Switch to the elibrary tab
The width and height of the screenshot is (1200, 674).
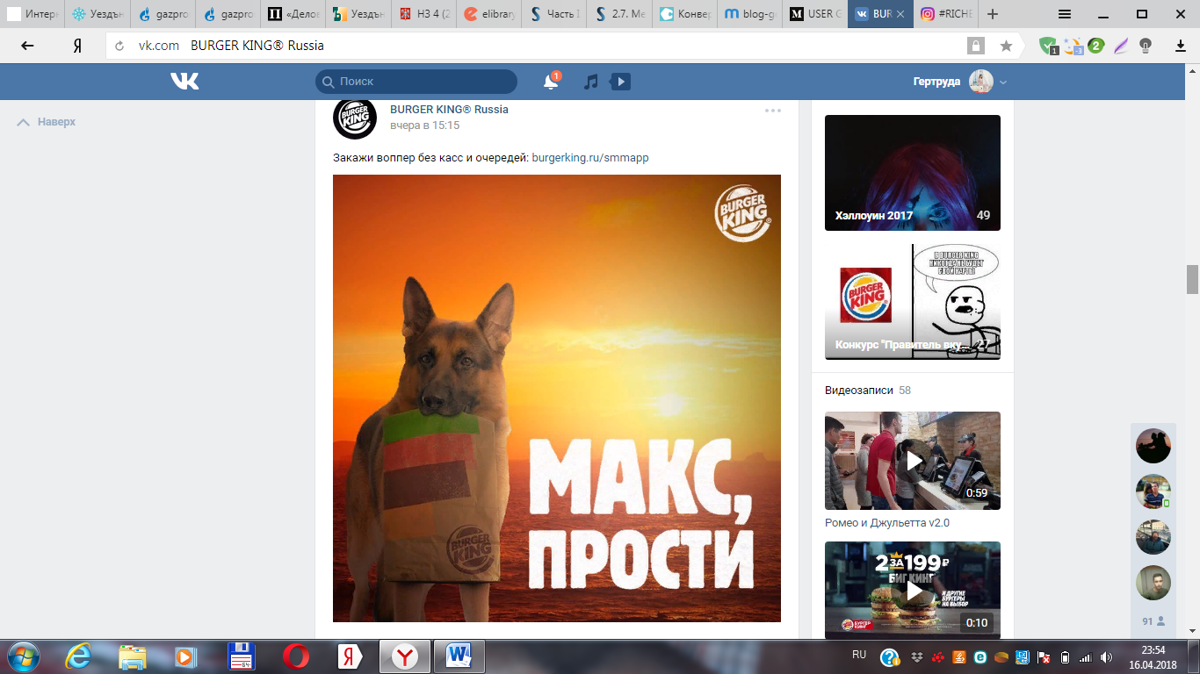(489, 15)
